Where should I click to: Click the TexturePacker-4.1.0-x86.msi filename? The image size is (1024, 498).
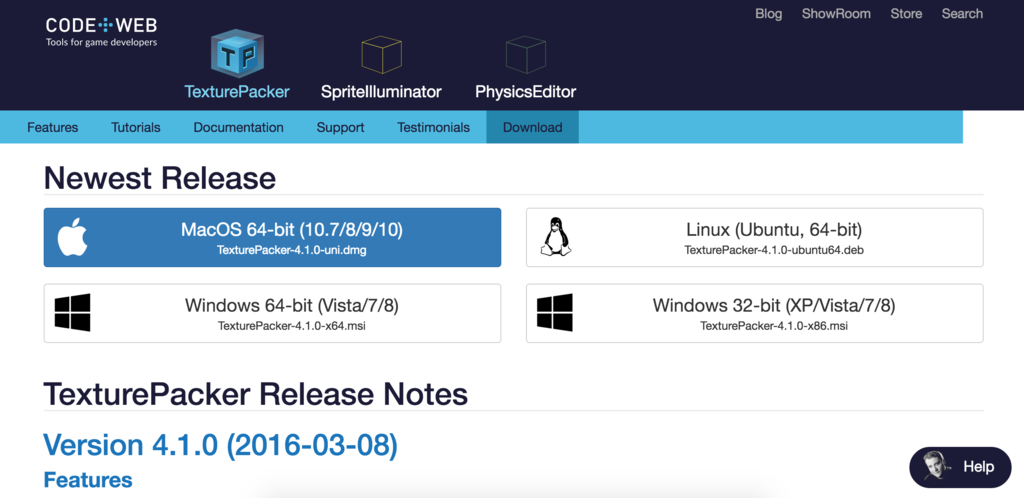[x=774, y=326]
